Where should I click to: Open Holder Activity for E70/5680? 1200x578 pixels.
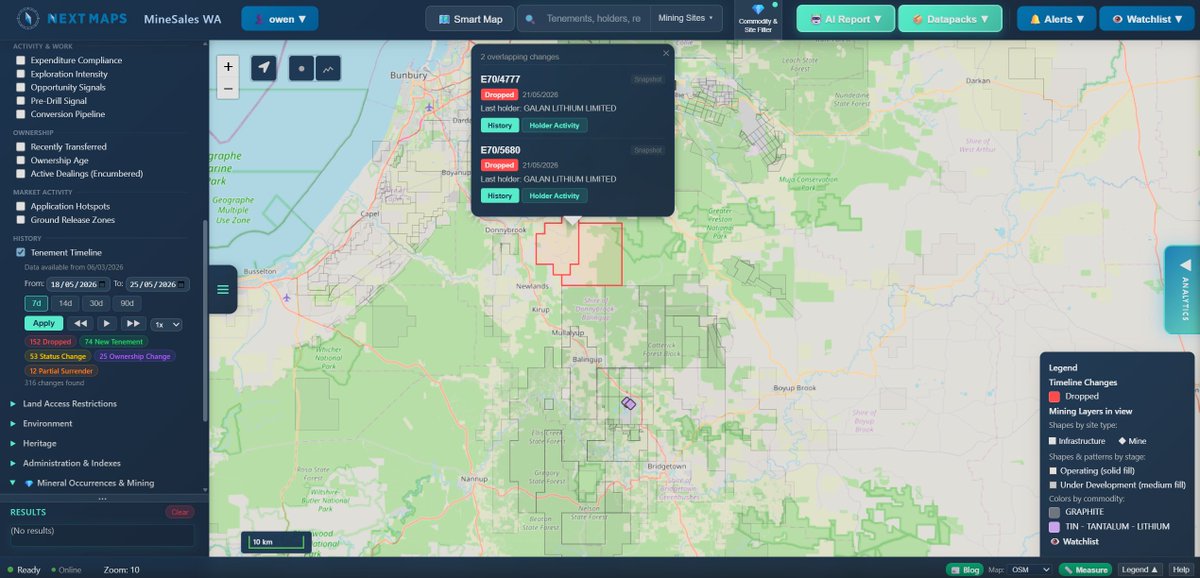(554, 196)
